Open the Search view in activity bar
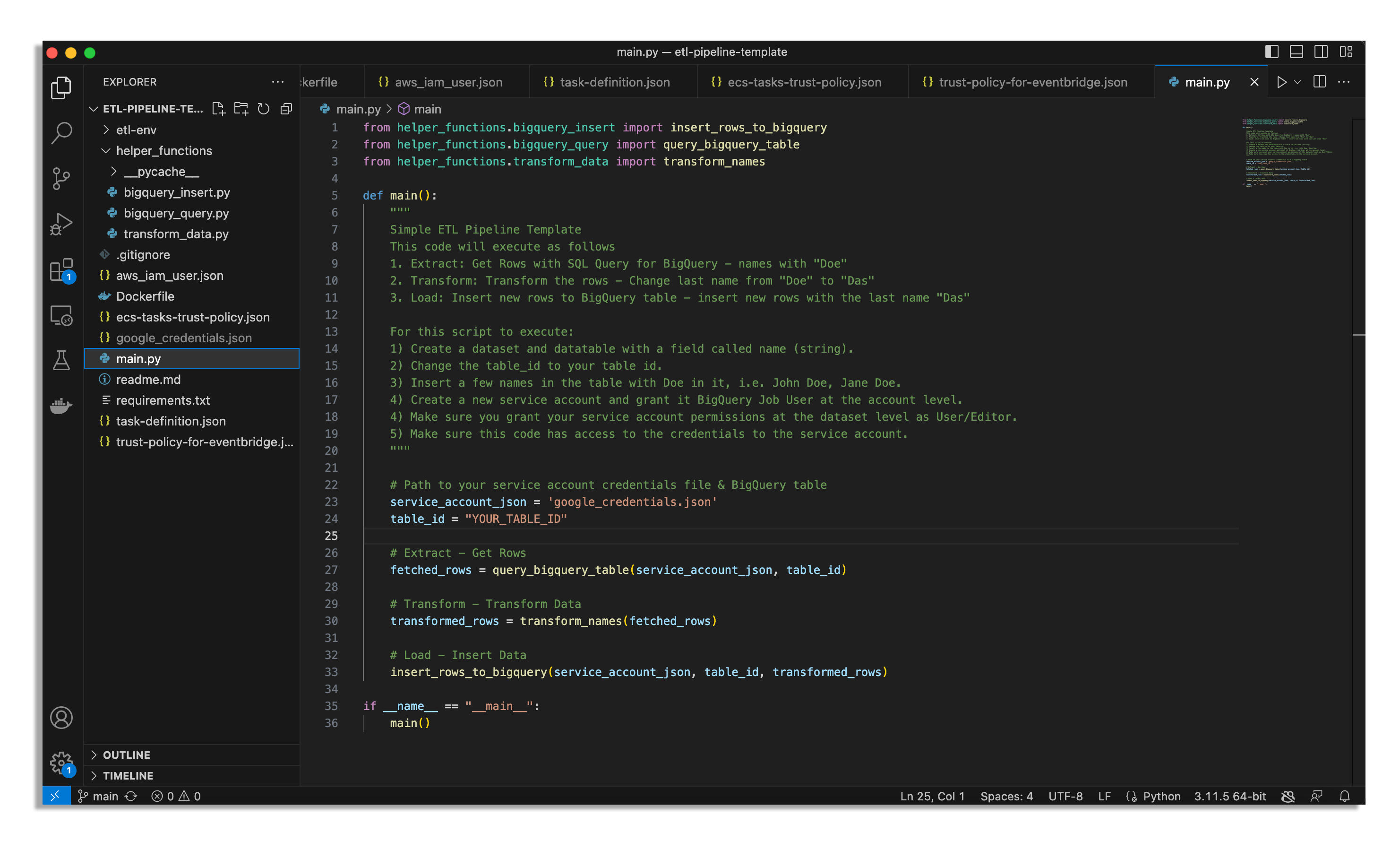 [61, 134]
